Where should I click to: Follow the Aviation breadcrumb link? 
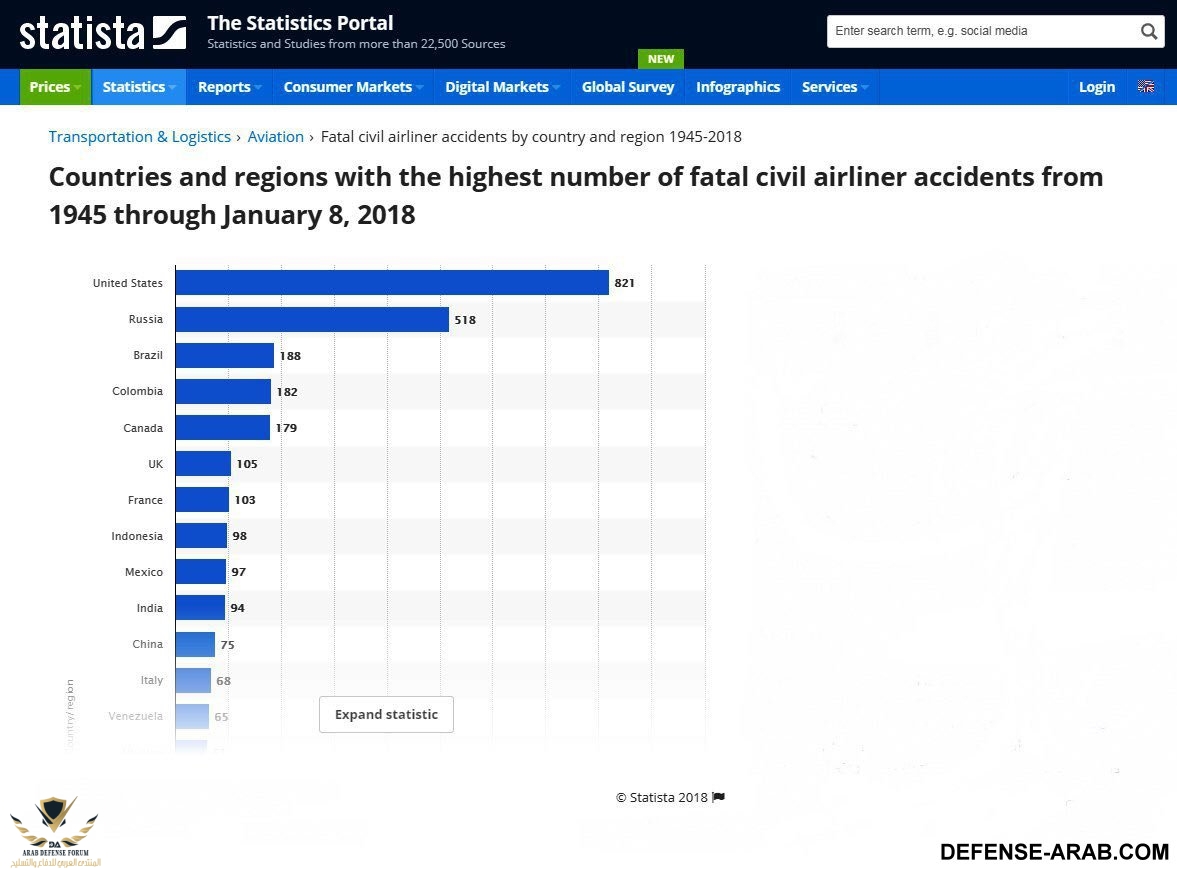coord(275,137)
